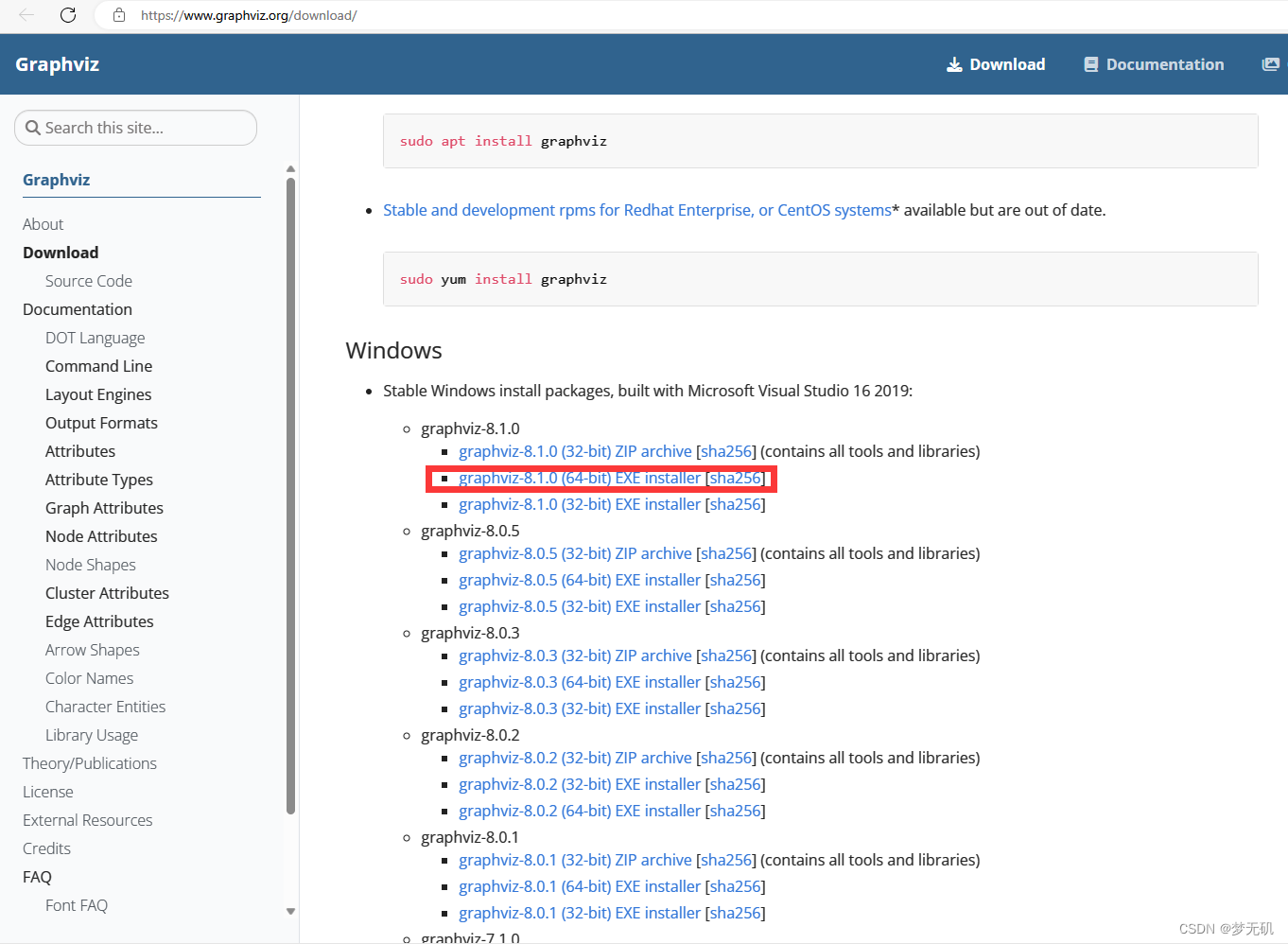The image size is (1288, 944).
Task: Click the browser address bar URL
Action: point(249,15)
